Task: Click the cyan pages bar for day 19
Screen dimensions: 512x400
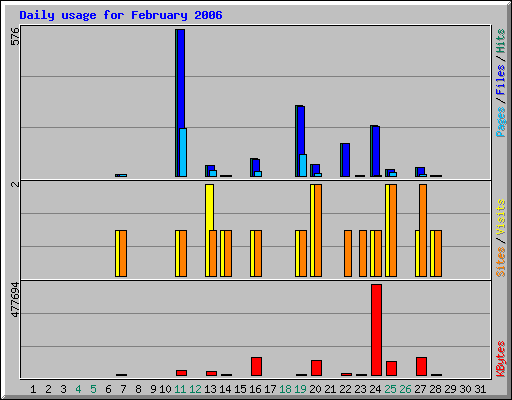Action: pyautogui.click(x=303, y=165)
